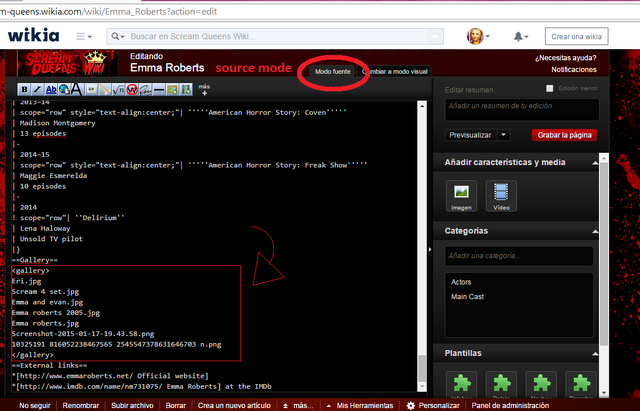
Task: Insert math formula square root icon
Action: click(x=118, y=89)
